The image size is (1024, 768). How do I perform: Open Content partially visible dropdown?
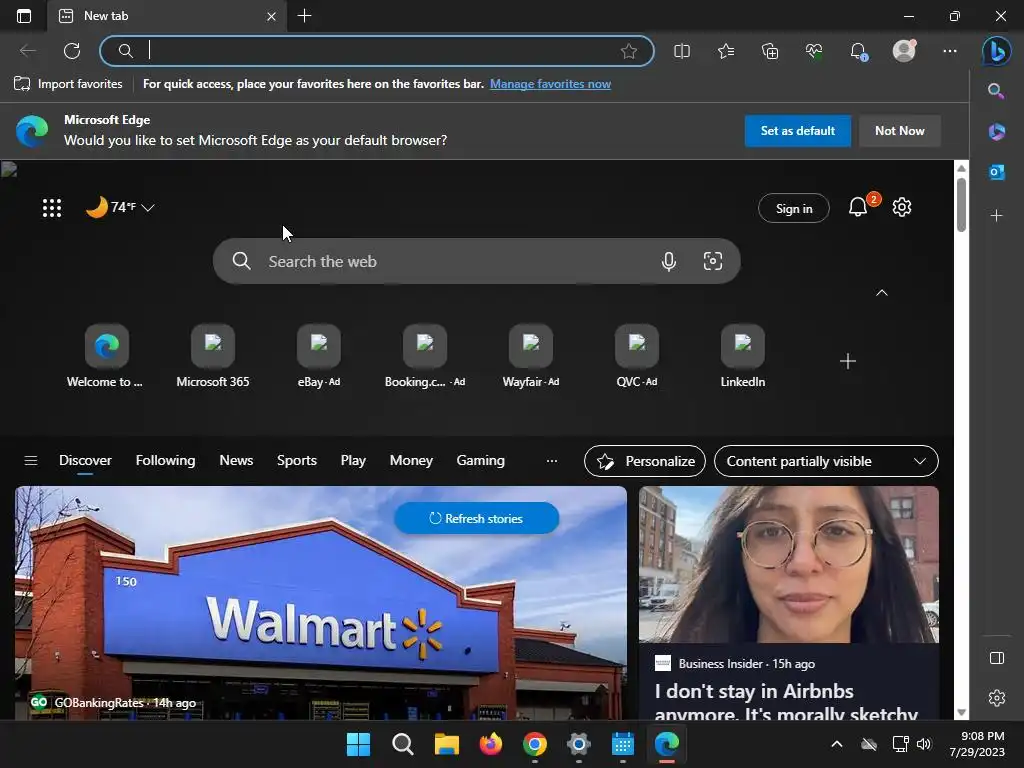[x=826, y=461]
